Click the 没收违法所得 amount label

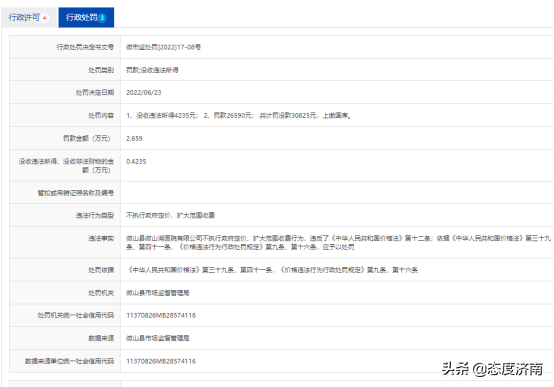(x=66, y=166)
